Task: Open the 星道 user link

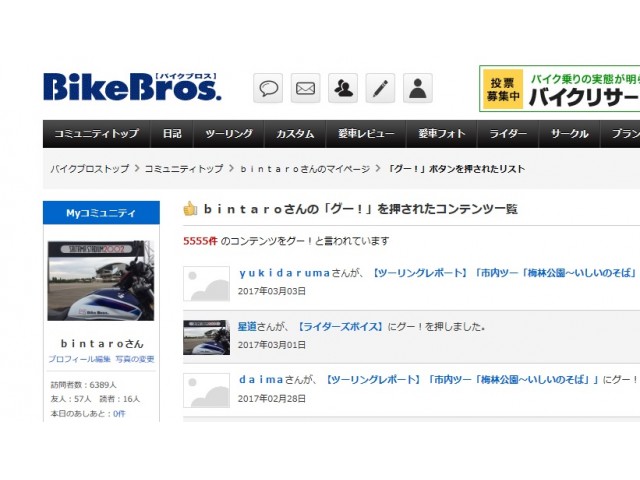Action: pyautogui.click(x=247, y=327)
